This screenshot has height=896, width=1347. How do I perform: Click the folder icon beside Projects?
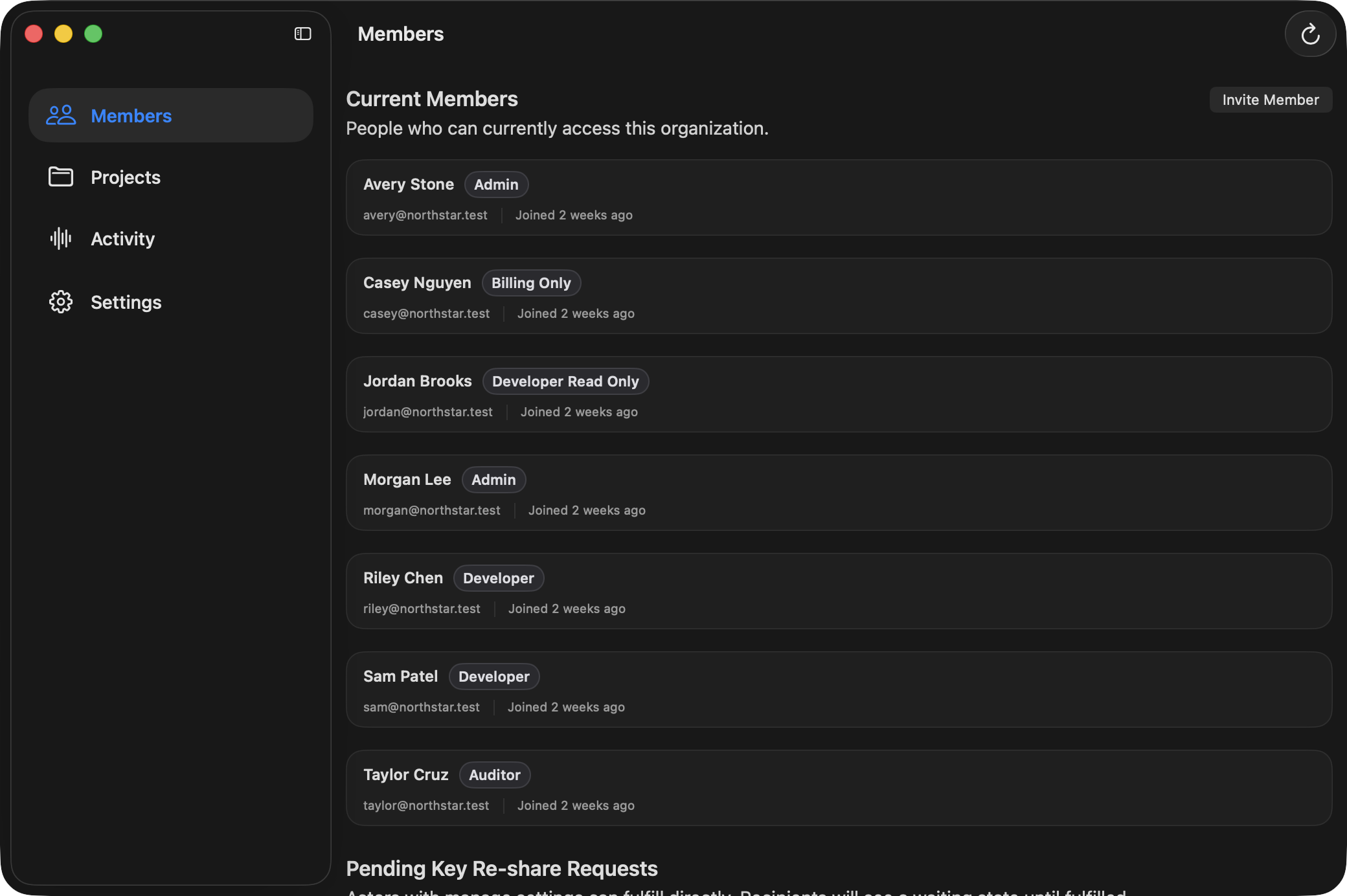click(60, 176)
